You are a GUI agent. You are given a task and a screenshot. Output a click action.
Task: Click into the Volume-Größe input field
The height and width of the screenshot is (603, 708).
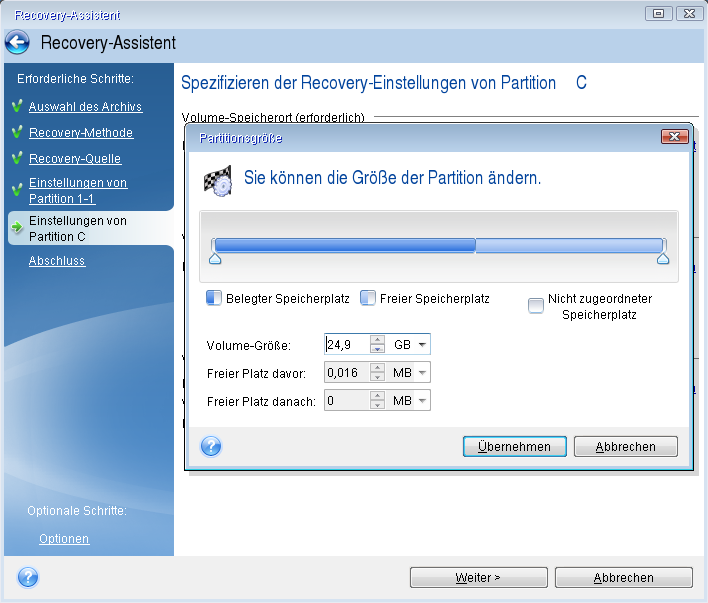click(346, 345)
